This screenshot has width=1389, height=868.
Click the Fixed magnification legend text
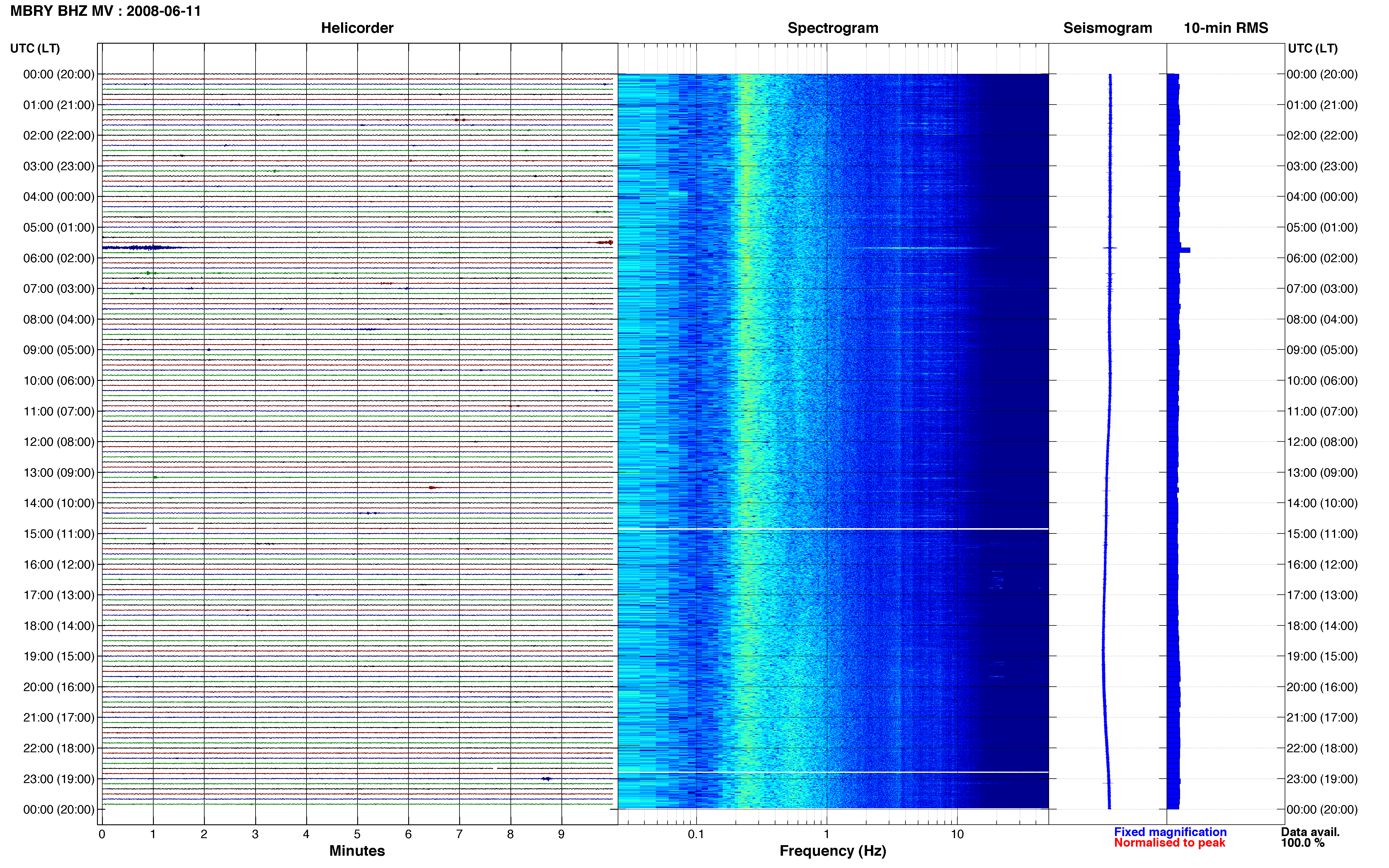tap(1170, 832)
